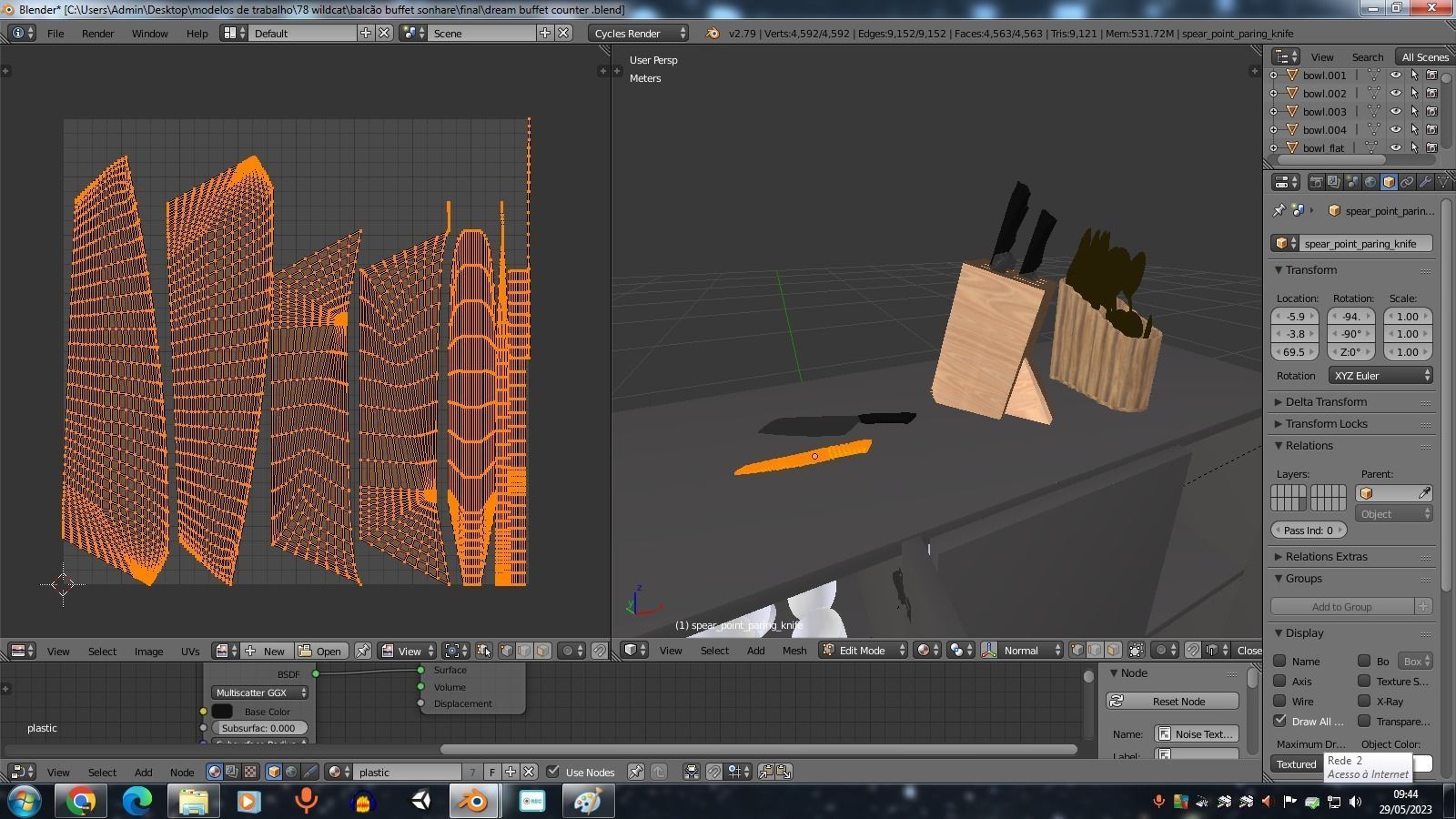1456x819 pixels.
Task: Open the Constraints (chain link) properties tab
Action: pyautogui.click(x=1407, y=182)
